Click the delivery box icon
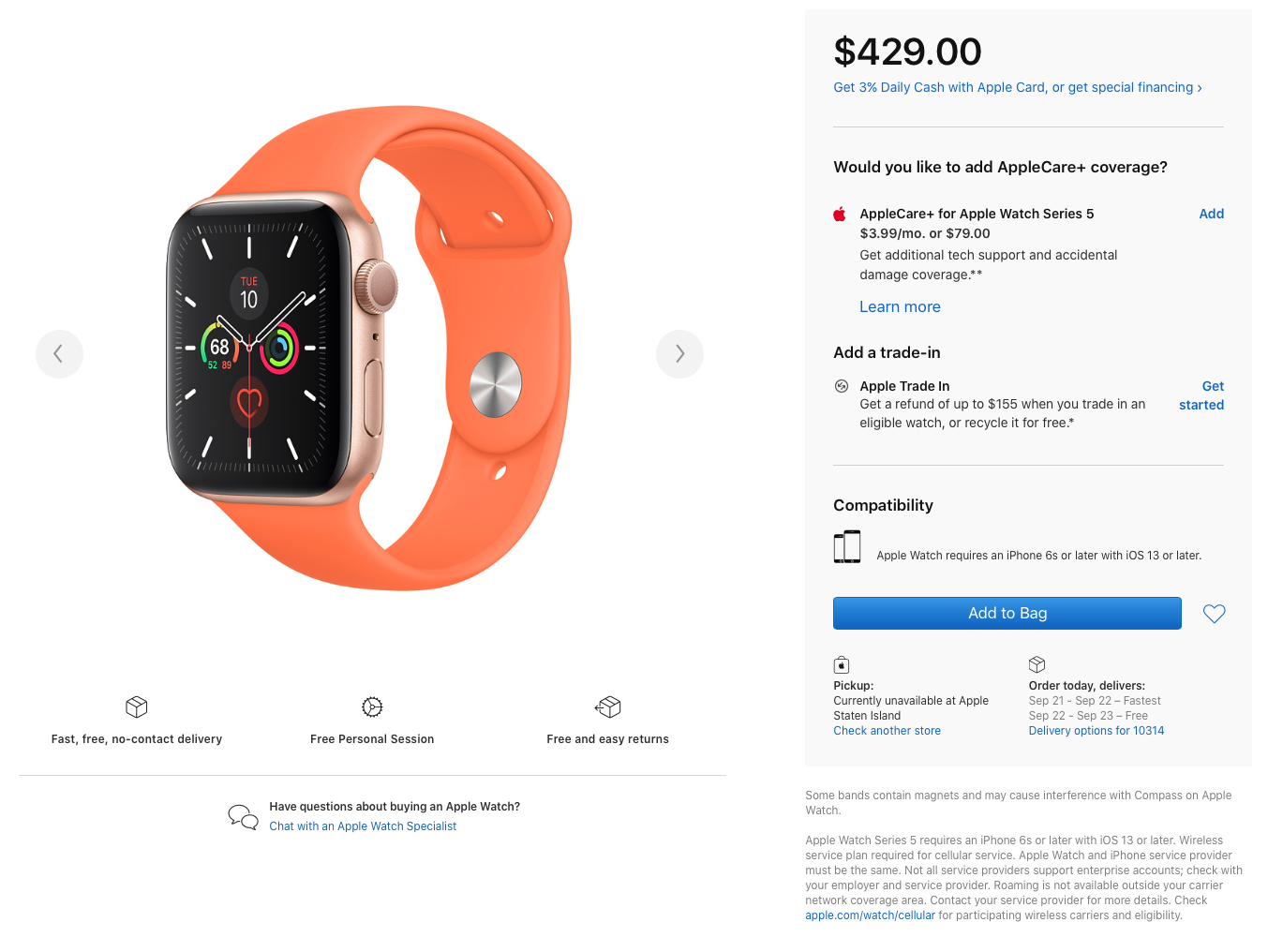The image size is (1268, 952). [x=137, y=707]
